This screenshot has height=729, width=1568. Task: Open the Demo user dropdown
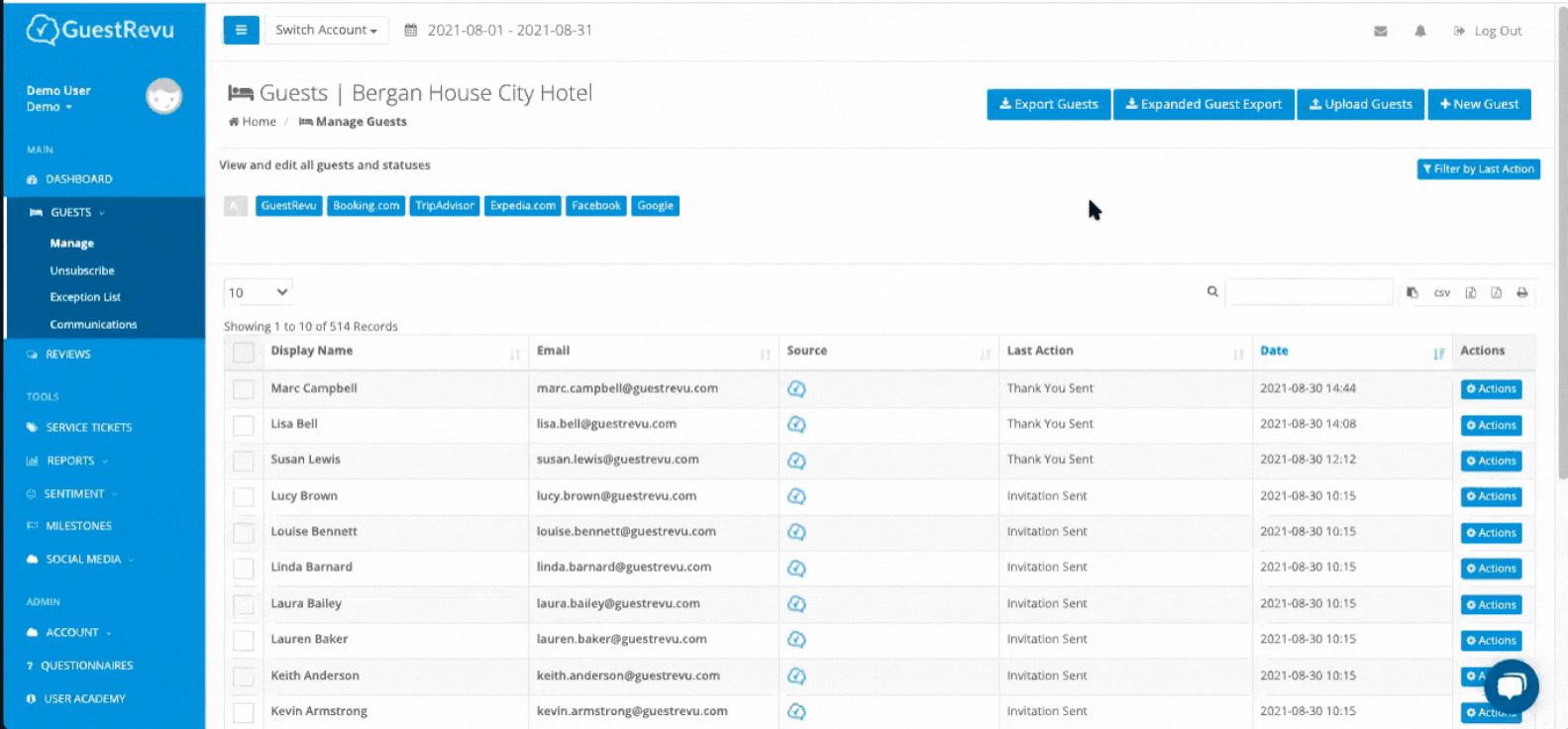point(50,107)
